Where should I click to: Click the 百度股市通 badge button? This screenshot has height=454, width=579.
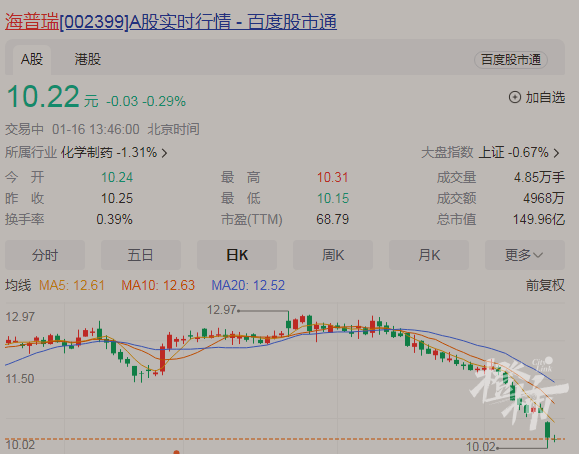[x=511, y=59]
